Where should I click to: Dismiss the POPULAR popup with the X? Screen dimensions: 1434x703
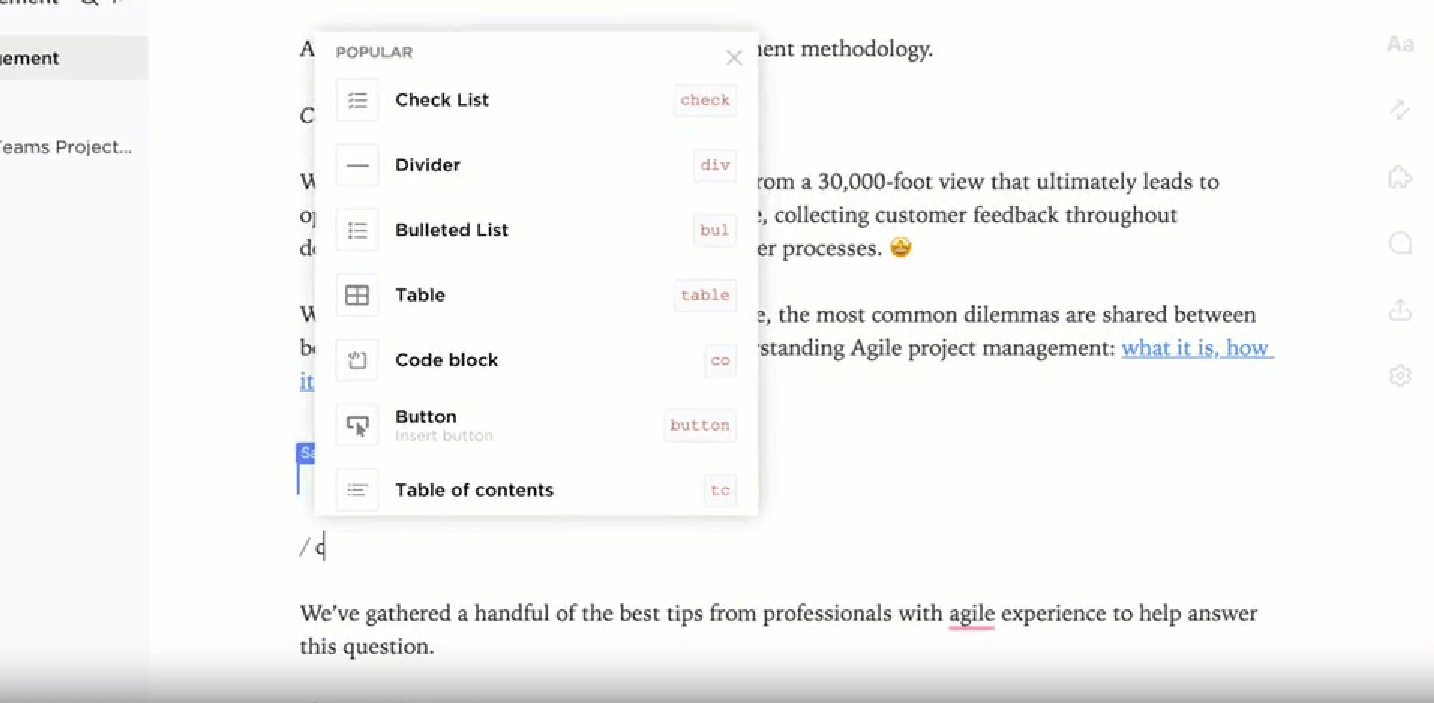(734, 58)
